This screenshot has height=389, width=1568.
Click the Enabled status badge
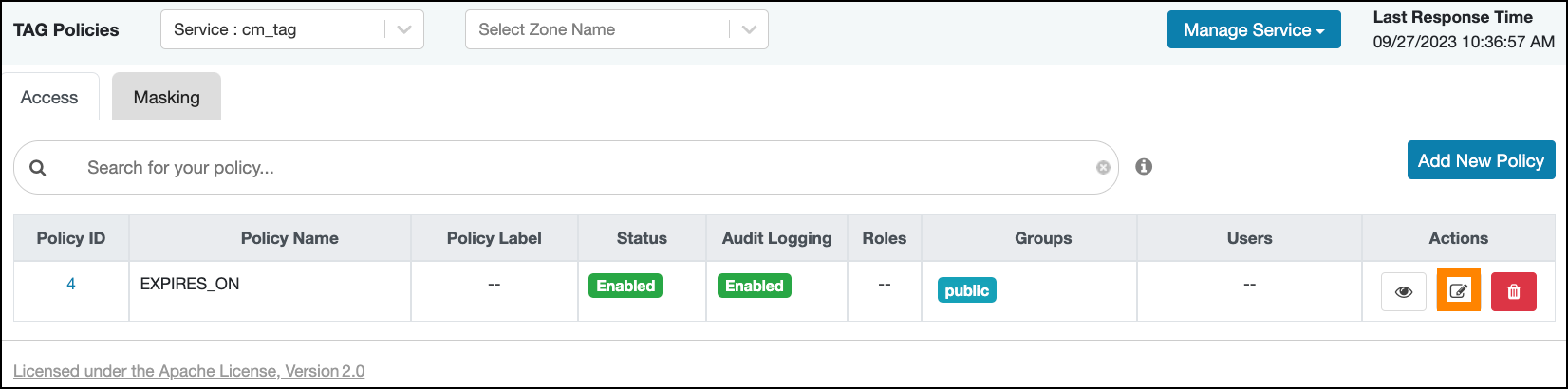(625, 286)
